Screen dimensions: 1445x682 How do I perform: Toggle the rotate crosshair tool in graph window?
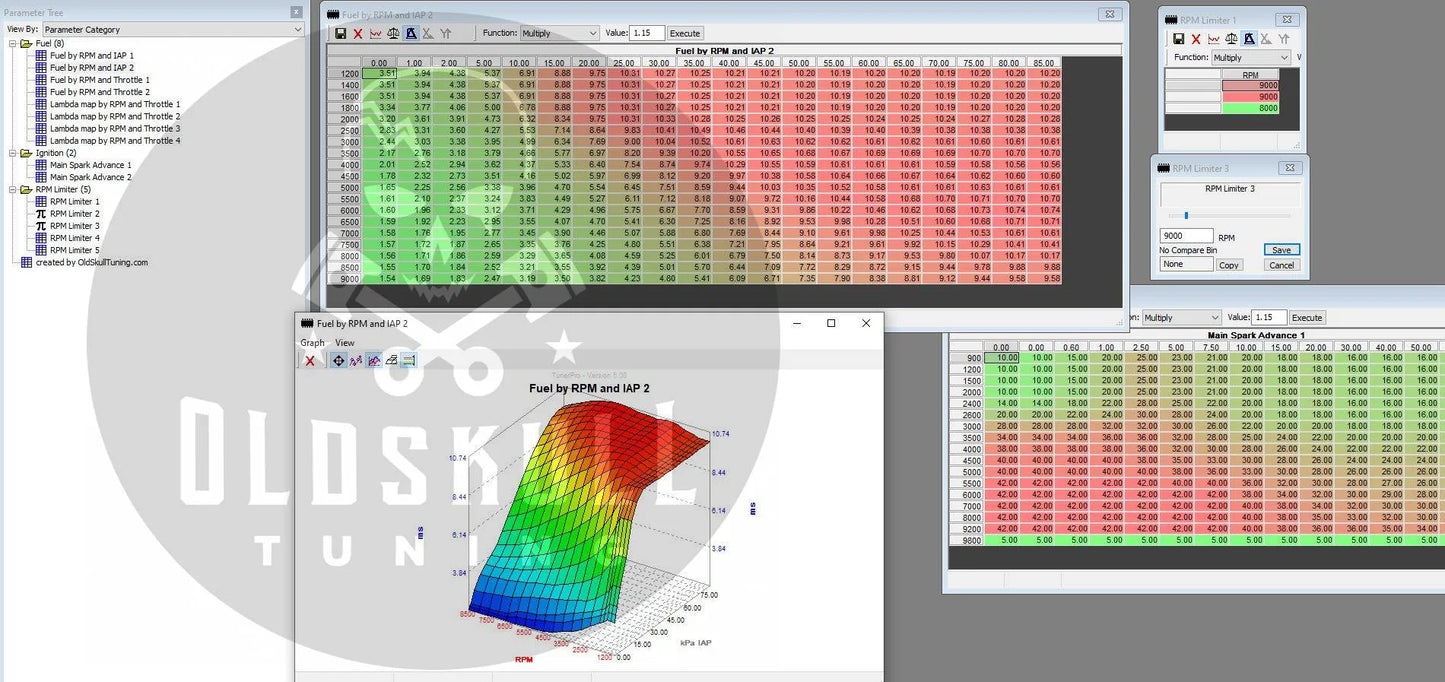click(x=338, y=360)
